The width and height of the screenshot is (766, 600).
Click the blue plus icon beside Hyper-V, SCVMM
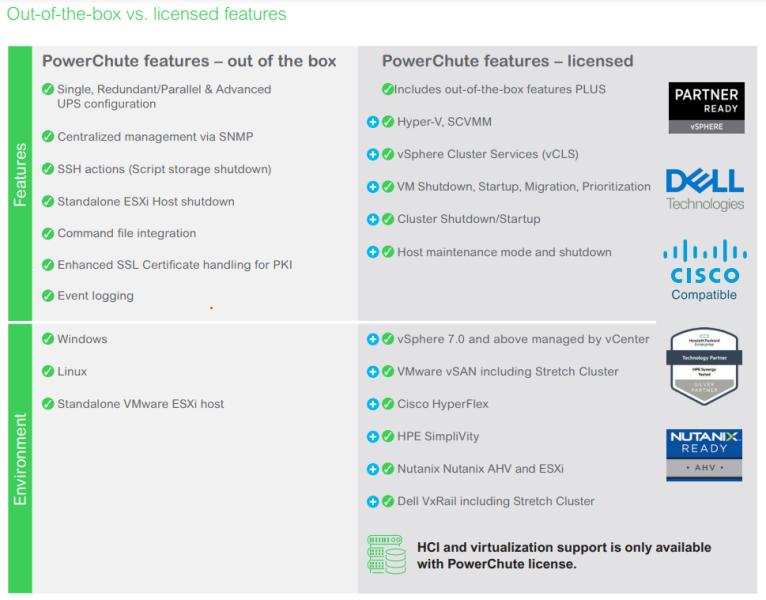pyautogui.click(x=373, y=122)
